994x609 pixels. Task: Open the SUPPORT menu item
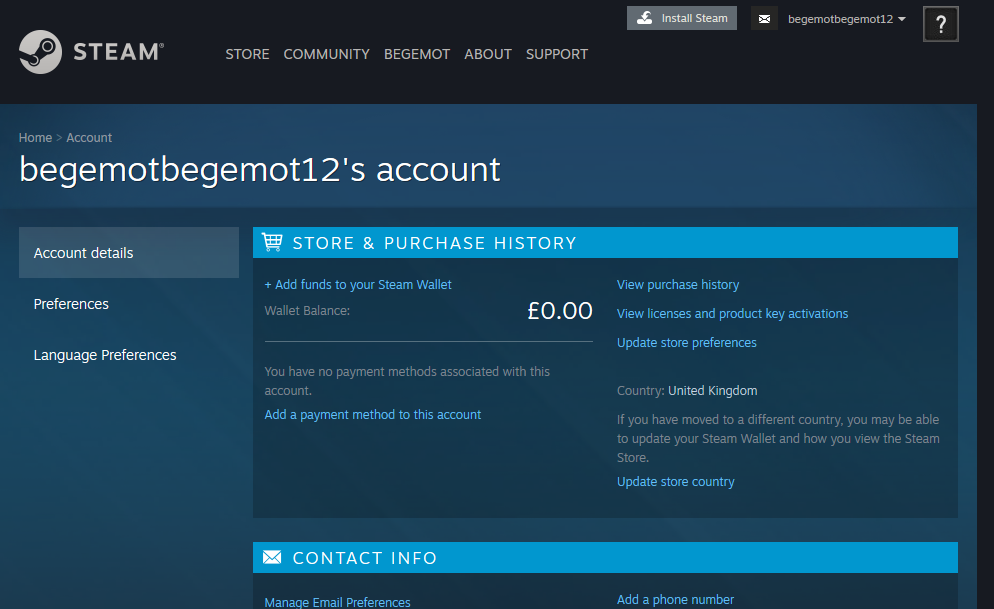point(557,54)
